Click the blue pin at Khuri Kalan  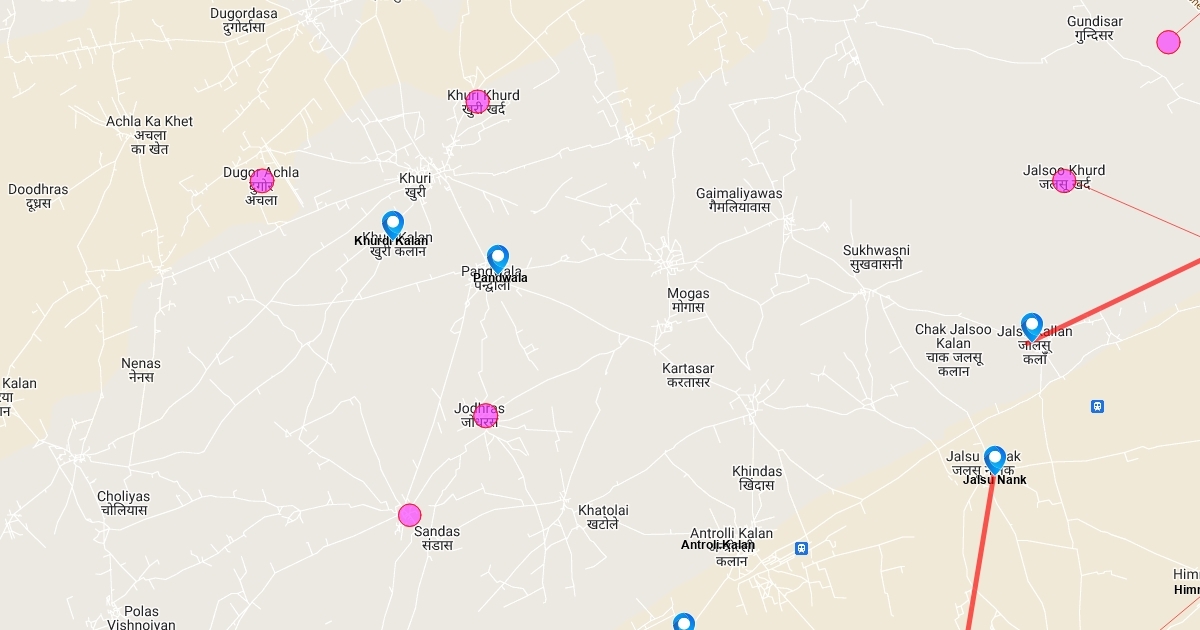393,225
